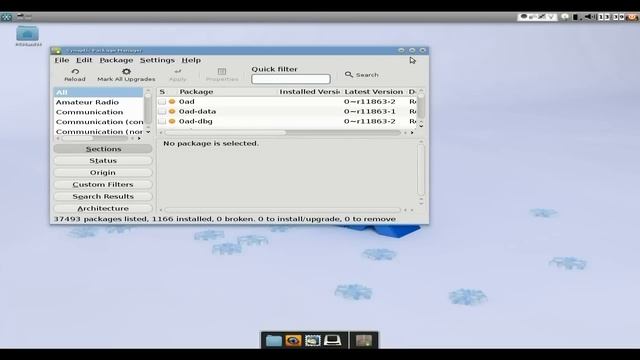Image resolution: width=640 pixels, height=360 pixels.
Task: Click the Status filter button
Action: [x=103, y=161]
